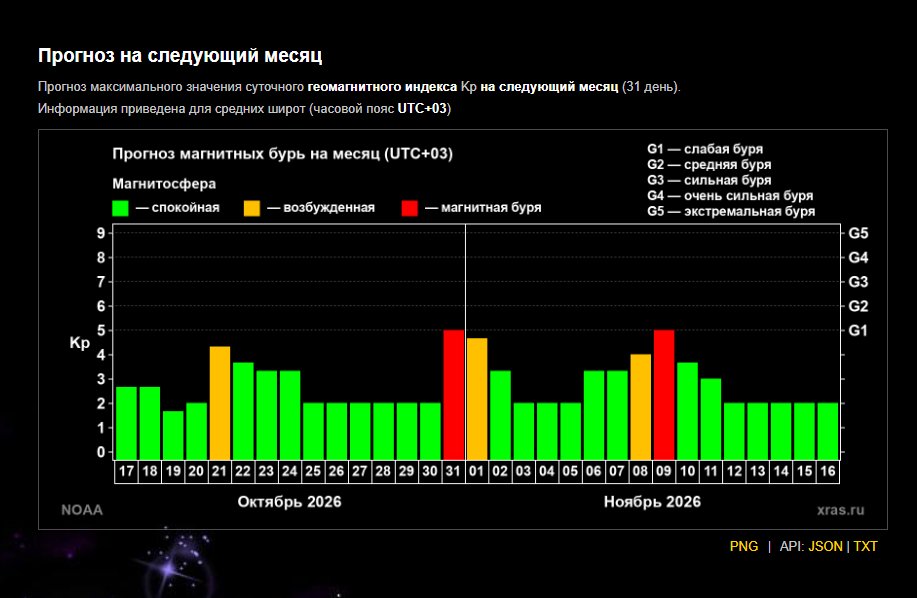This screenshot has height=598, width=917.
Task: Click the date label '24' below the chart
Action: tap(289, 471)
